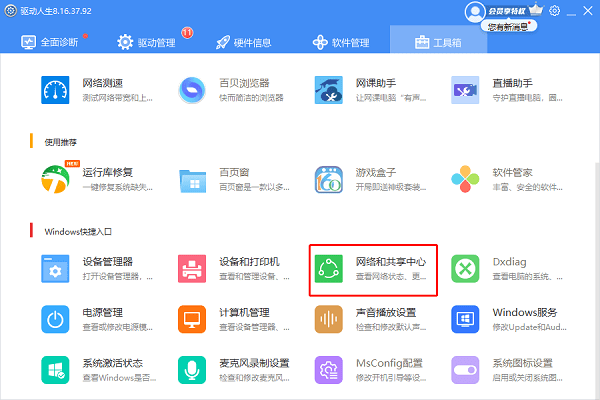Click the 系统激活状态 title text
Image resolution: width=600 pixels, height=400 pixels.
click(112, 363)
